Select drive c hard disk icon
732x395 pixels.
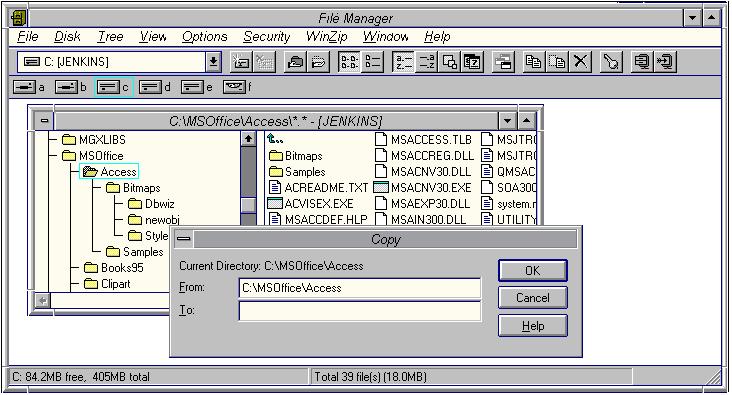pos(108,87)
